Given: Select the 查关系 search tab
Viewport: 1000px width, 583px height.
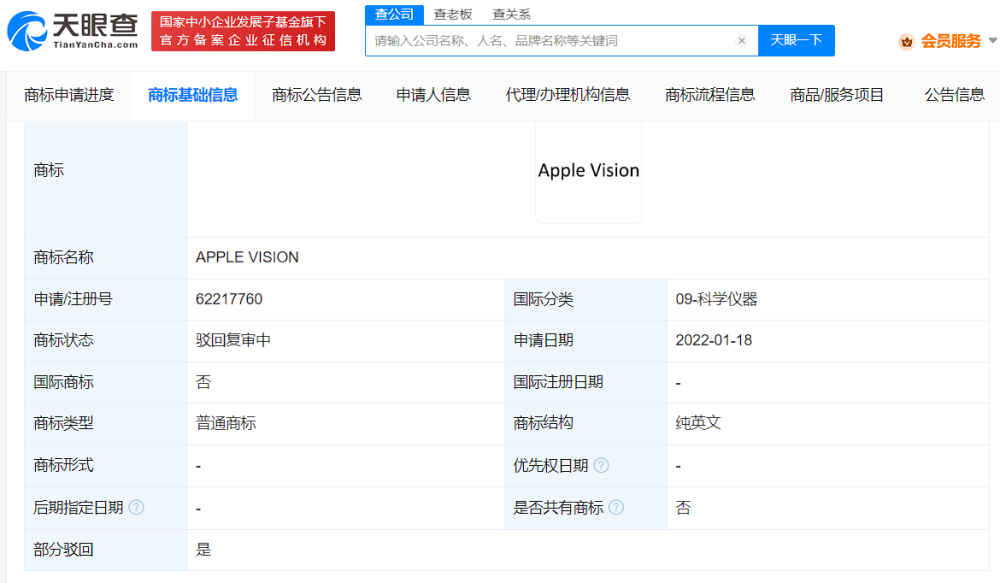Looking at the screenshot, I should point(511,14).
